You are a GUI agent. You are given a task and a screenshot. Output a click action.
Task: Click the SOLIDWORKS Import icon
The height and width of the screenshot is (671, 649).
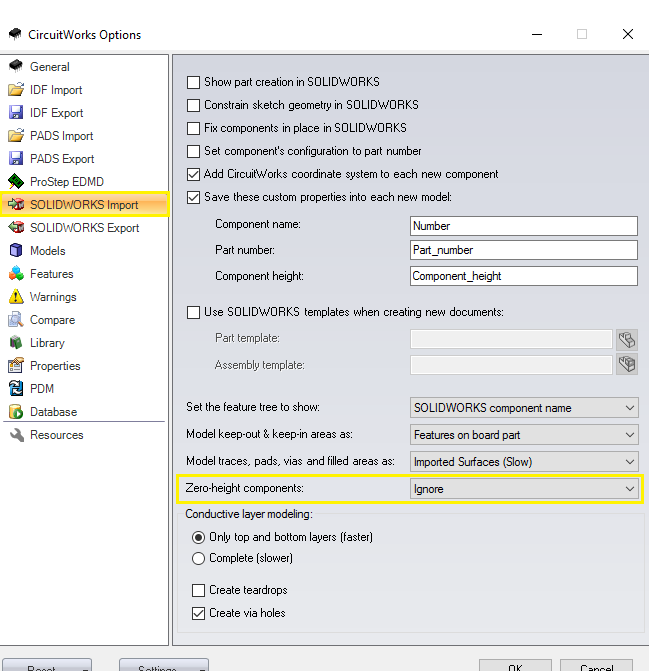tap(16, 205)
